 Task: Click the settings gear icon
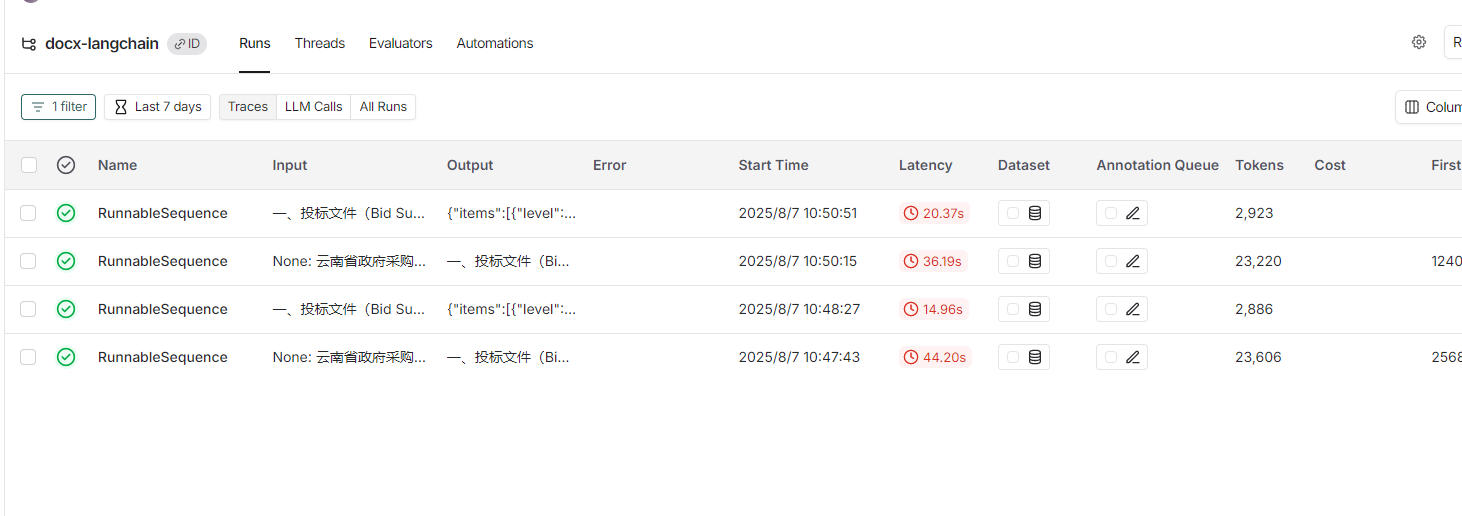click(x=1418, y=42)
